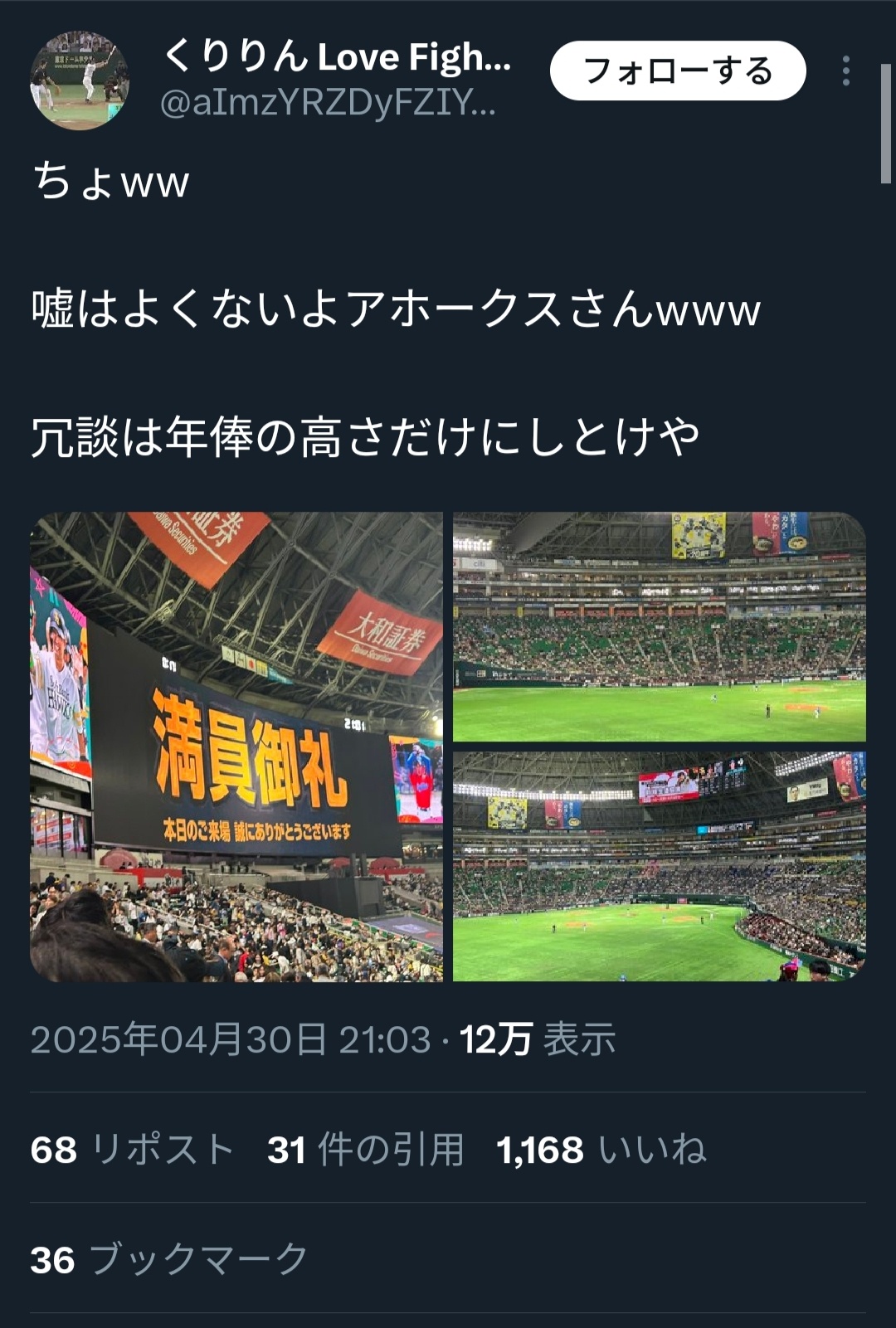
Task: Open the 36 ブックマーク count
Action: [x=169, y=1259]
